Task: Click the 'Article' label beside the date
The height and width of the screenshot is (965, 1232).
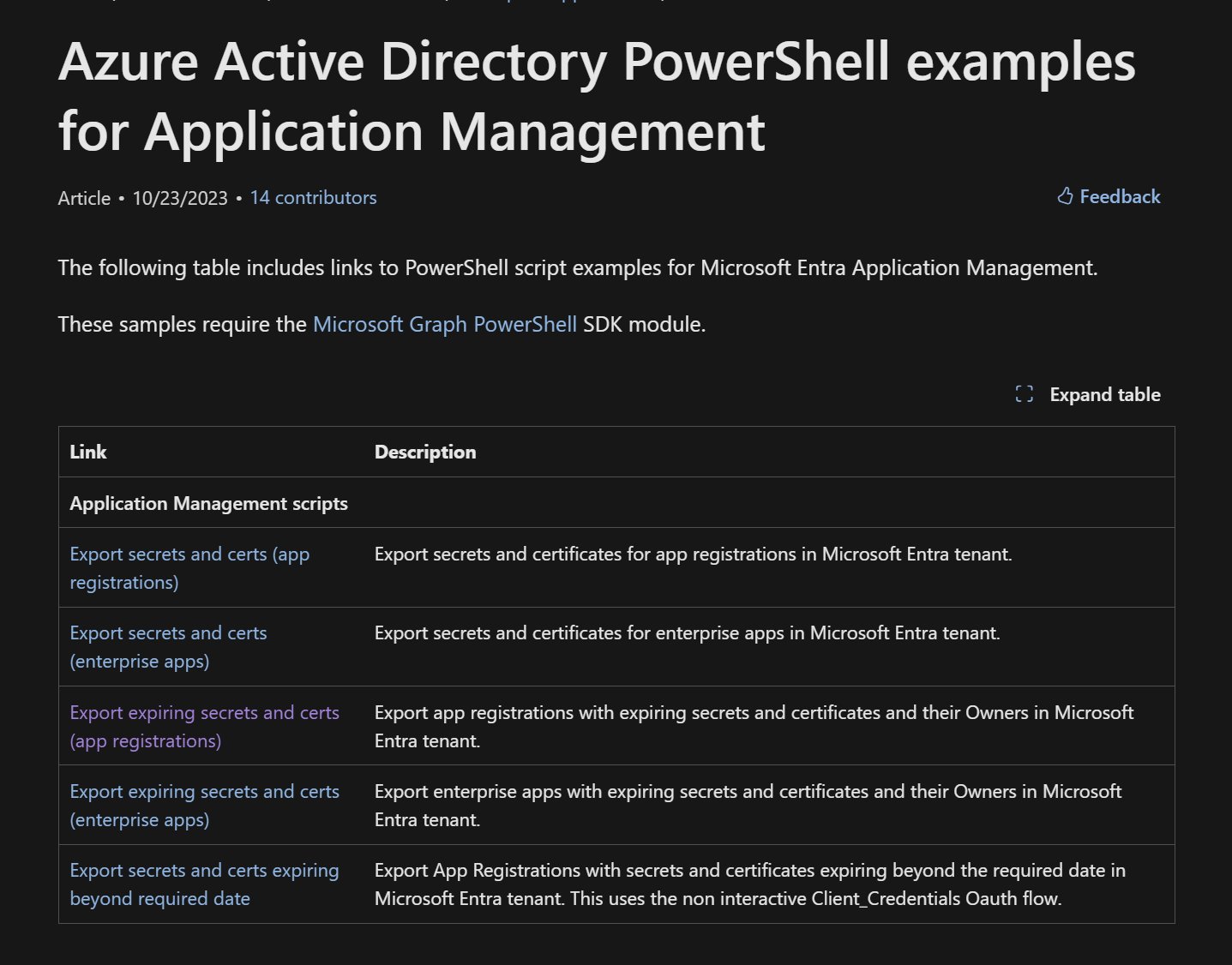Action: (84, 198)
